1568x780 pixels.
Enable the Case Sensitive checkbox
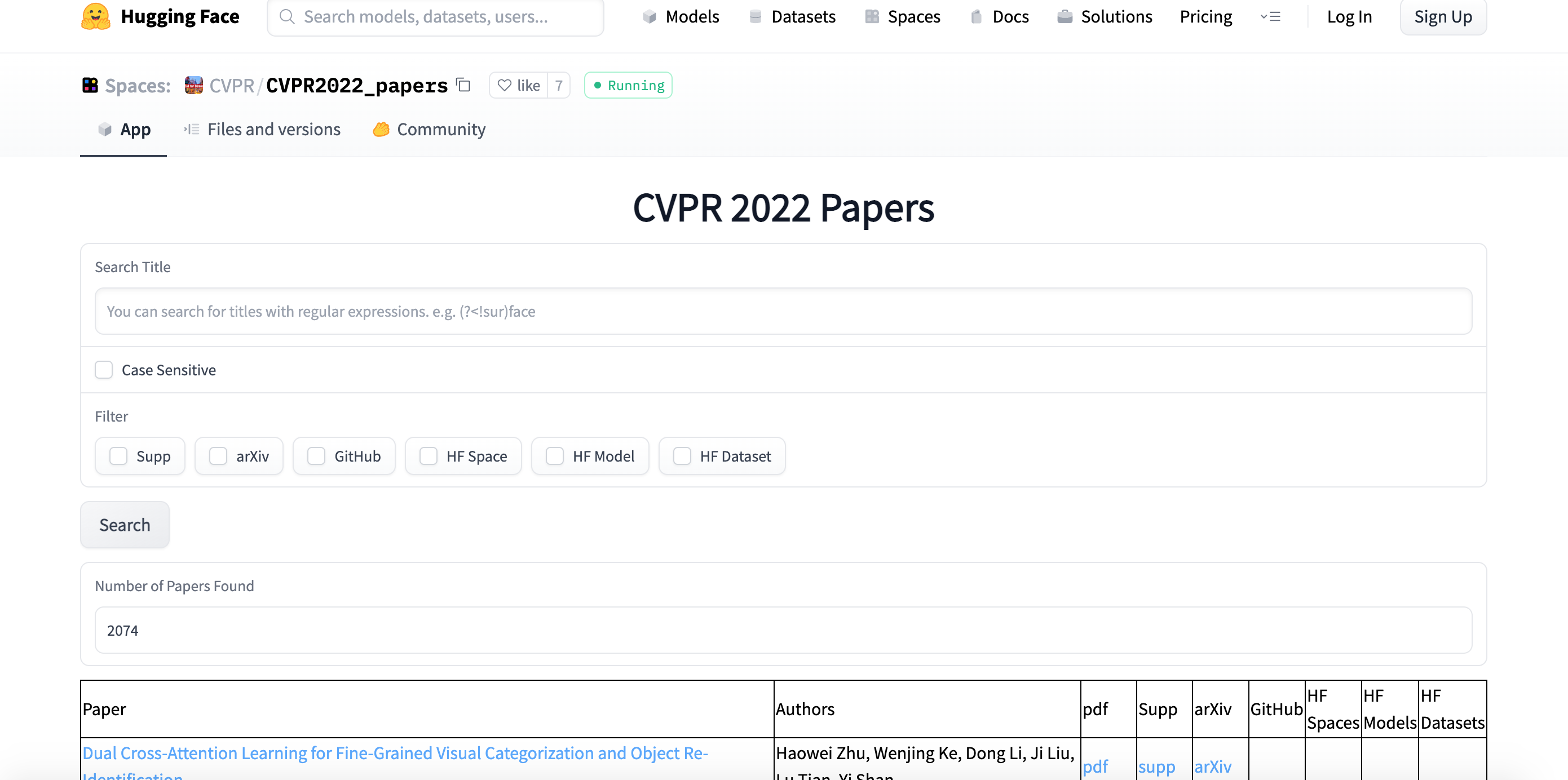click(104, 370)
